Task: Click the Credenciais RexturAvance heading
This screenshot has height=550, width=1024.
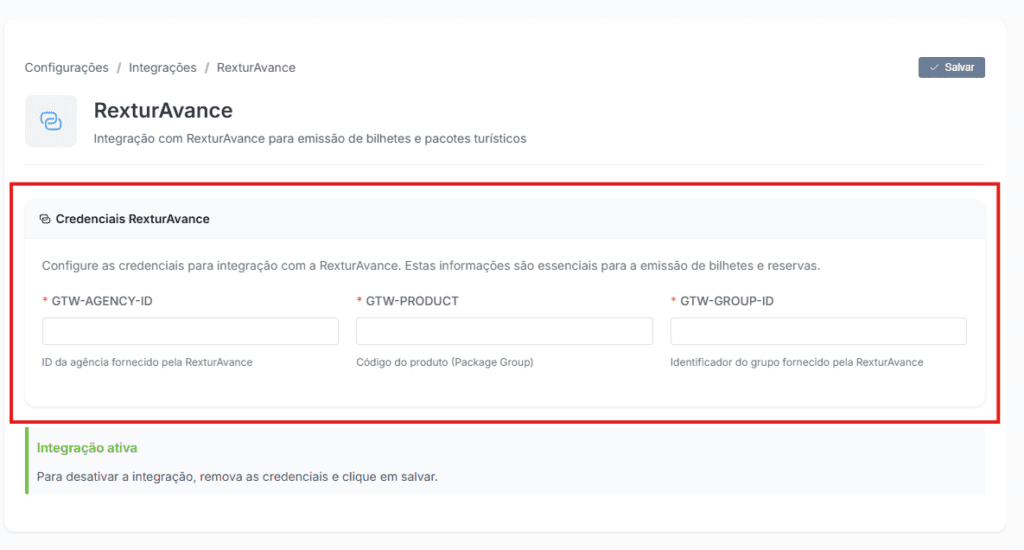Action: [x=133, y=219]
